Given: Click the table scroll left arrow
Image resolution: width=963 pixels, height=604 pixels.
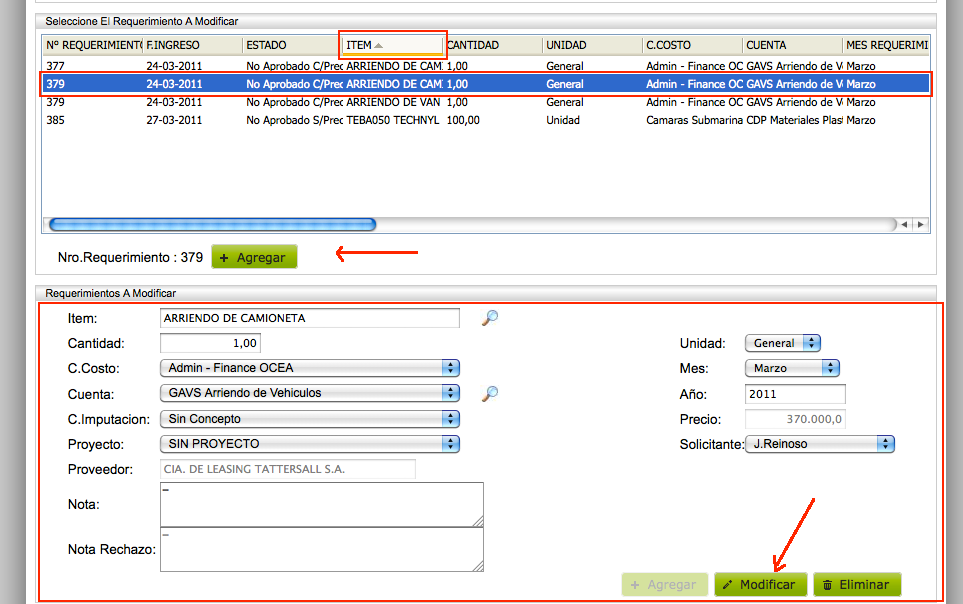Looking at the screenshot, I should 905,225.
